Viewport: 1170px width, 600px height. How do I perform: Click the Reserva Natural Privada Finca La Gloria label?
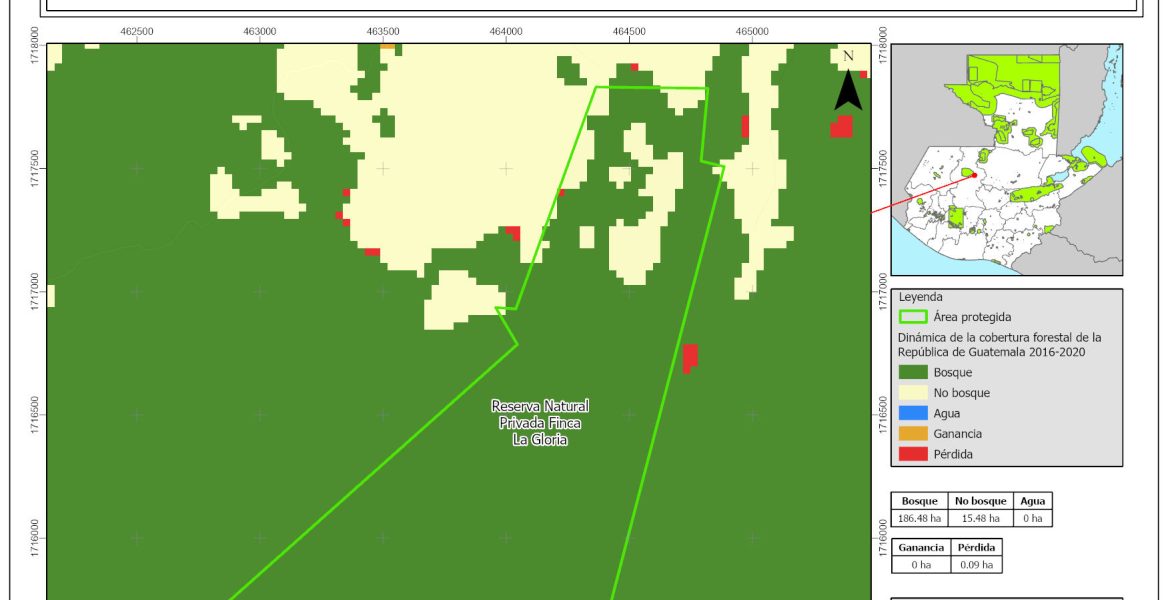(x=540, y=422)
